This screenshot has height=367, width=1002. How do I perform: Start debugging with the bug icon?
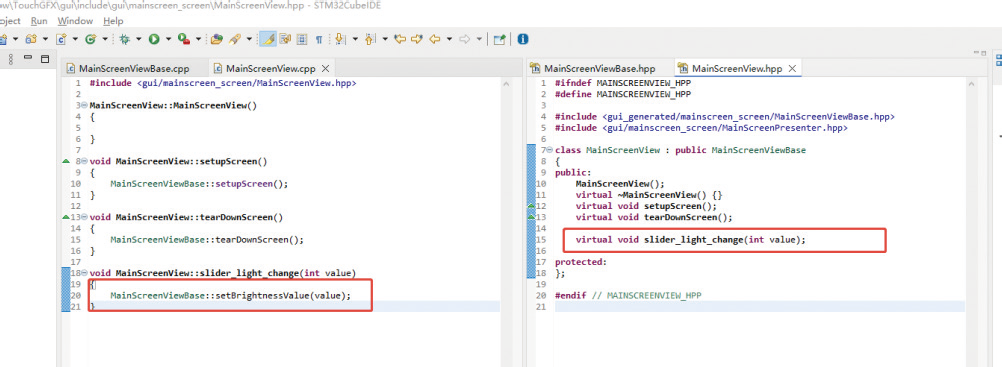point(124,39)
